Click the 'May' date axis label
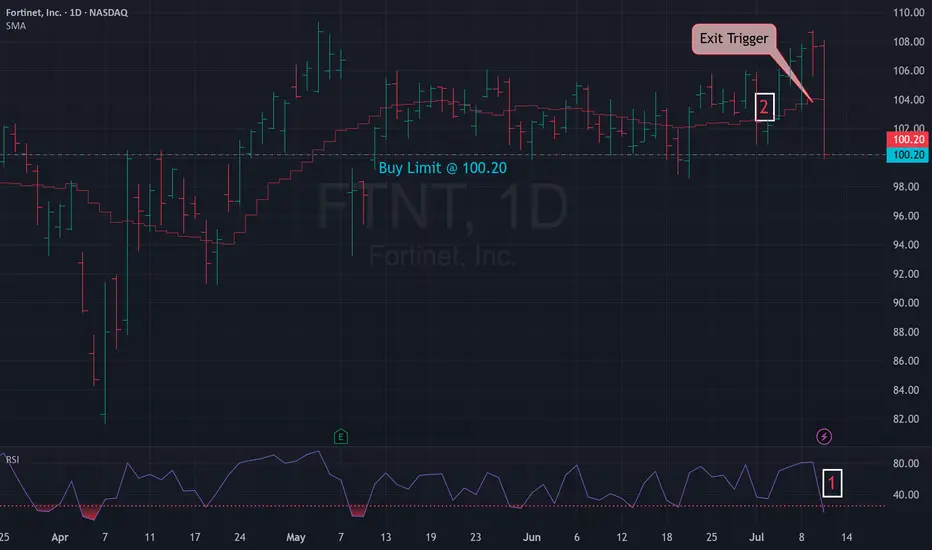 pos(296,538)
